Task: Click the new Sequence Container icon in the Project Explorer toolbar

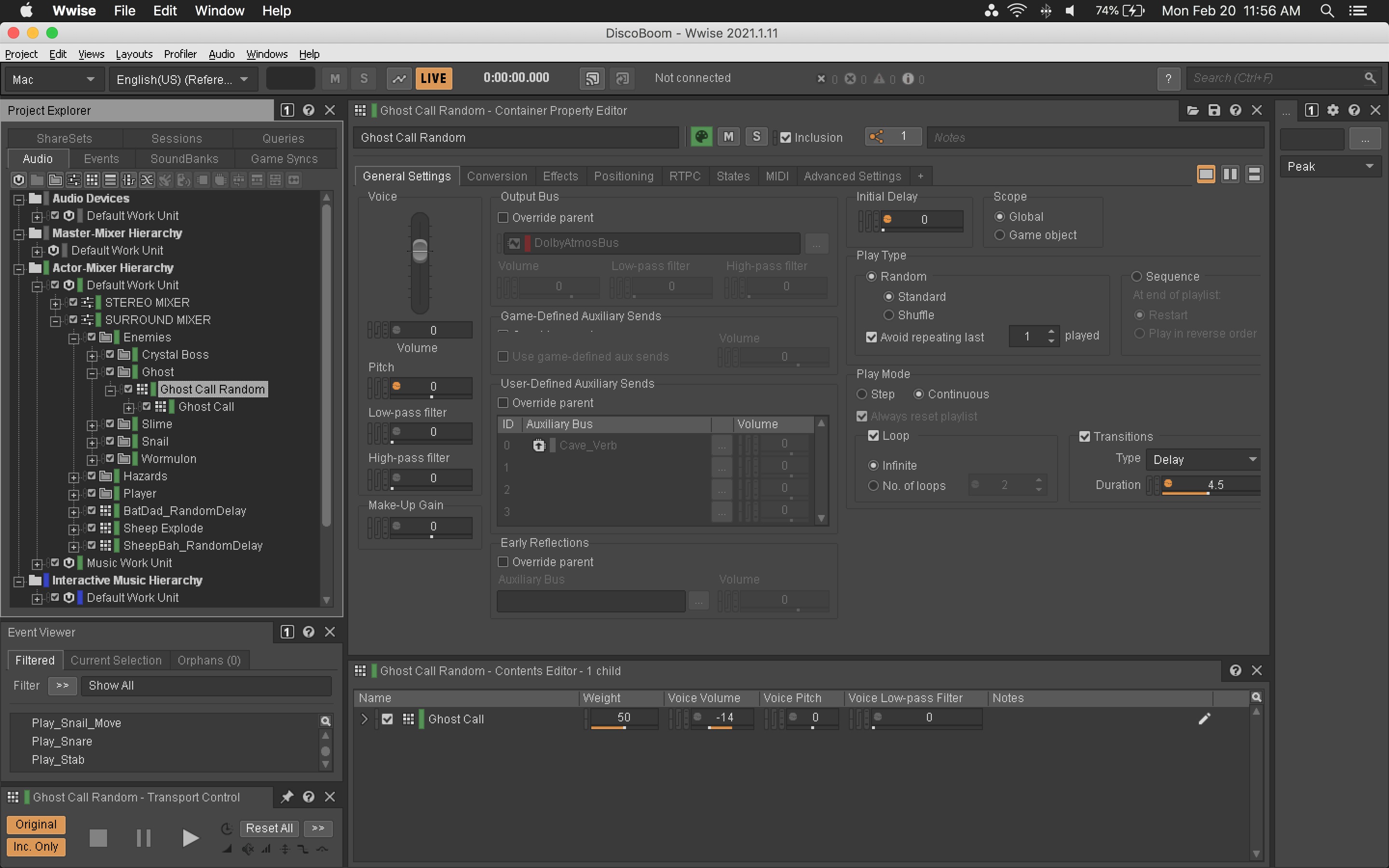Action: [x=110, y=180]
